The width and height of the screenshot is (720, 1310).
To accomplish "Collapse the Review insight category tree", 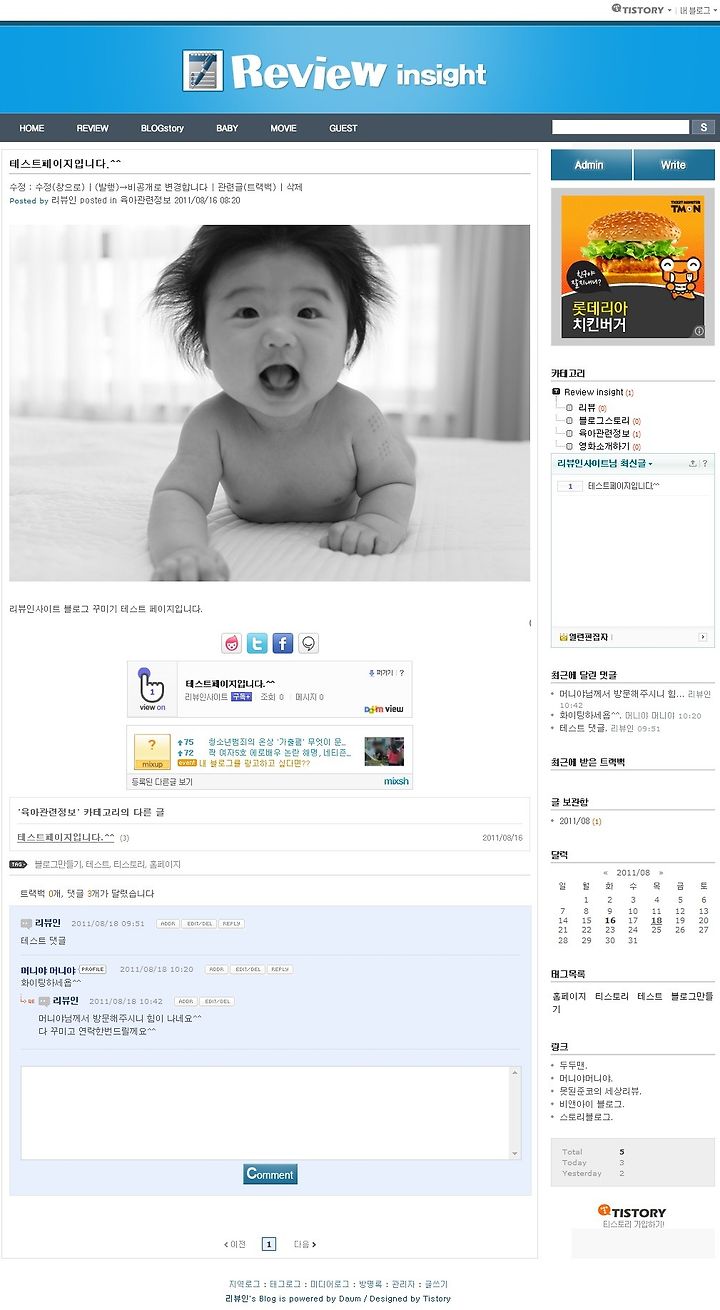I will [556, 392].
